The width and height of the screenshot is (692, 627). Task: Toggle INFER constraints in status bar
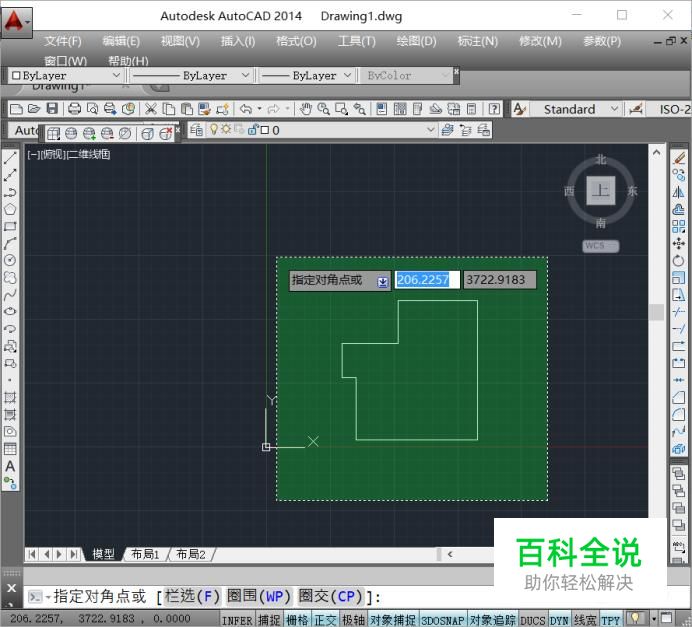coord(237,620)
